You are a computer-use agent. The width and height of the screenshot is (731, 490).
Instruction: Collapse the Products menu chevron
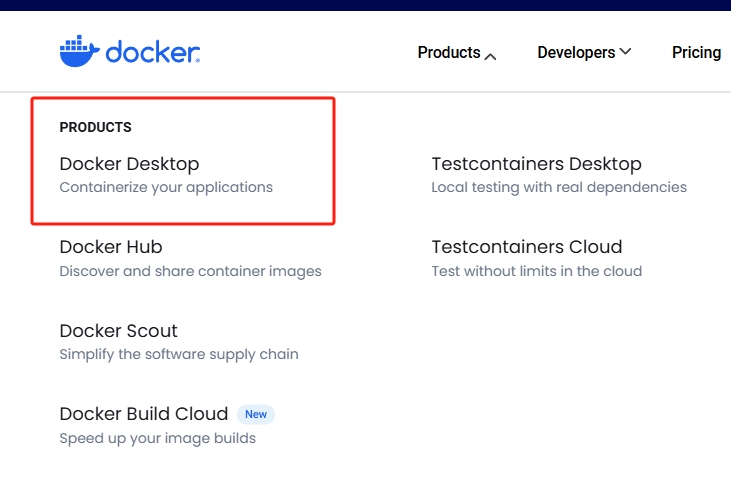(x=490, y=56)
